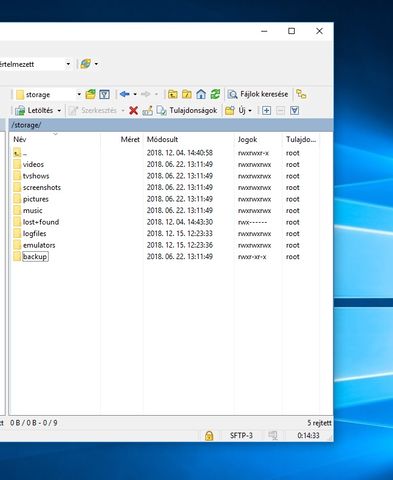Expand the Új dropdown arrow

250,111
